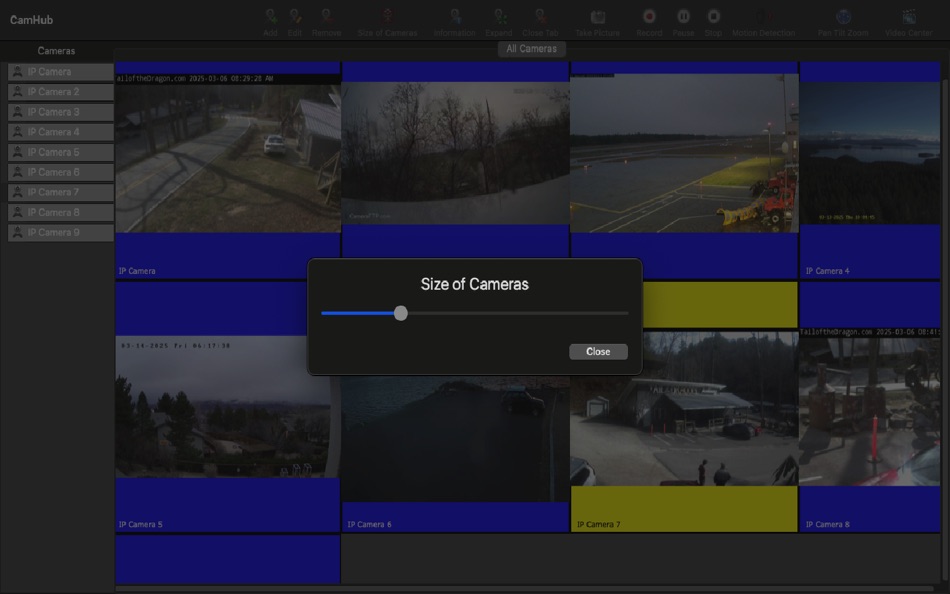Viewport: 950px width, 594px height.
Task: Close the Size of Cameras dialog
Action: 598,352
